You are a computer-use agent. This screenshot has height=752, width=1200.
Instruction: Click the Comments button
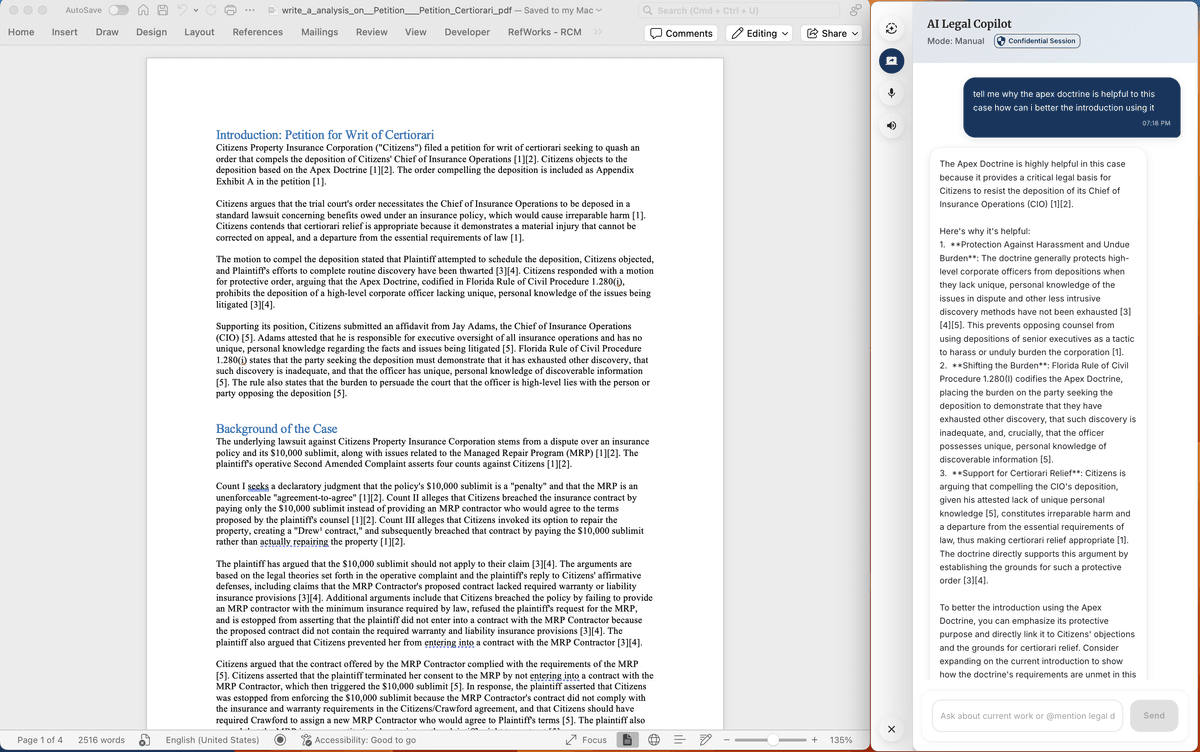[x=681, y=33]
